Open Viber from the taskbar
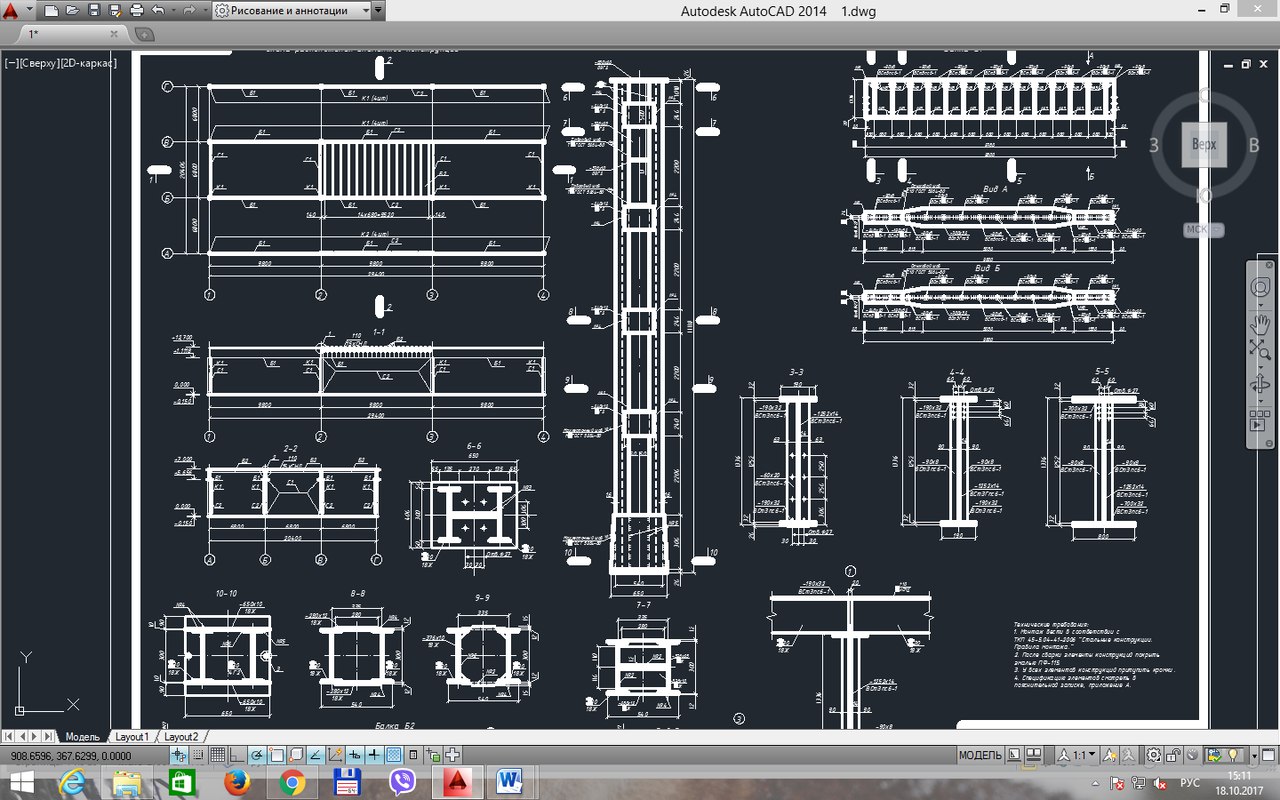1280x800 pixels. pos(402,782)
